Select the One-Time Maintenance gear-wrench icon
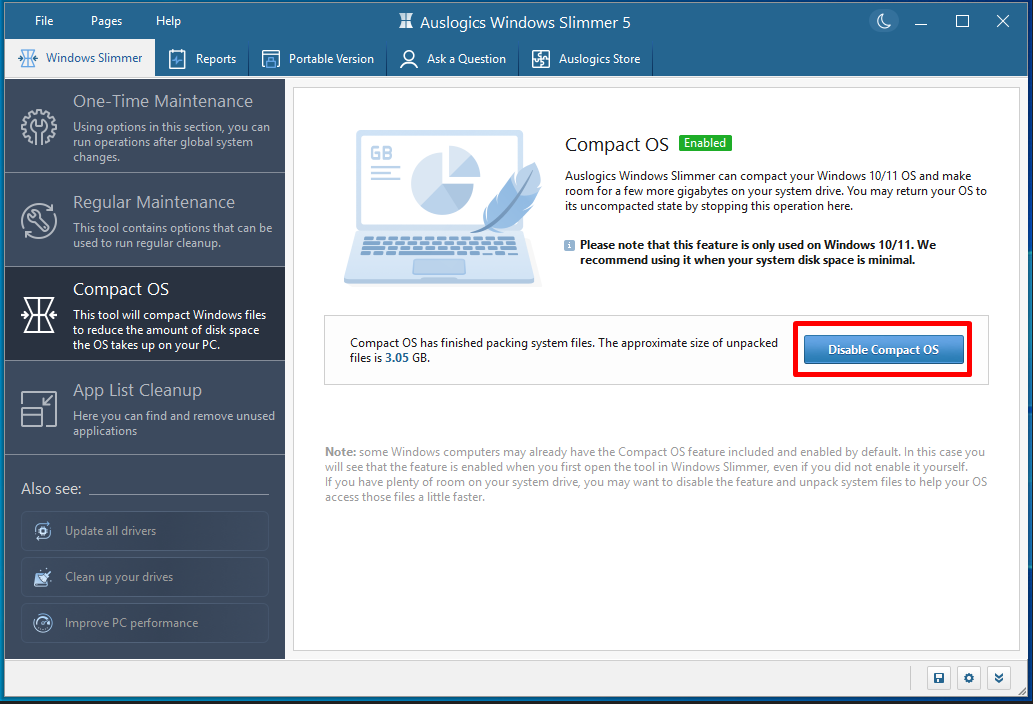1033x704 pixels. coord(39,126)
